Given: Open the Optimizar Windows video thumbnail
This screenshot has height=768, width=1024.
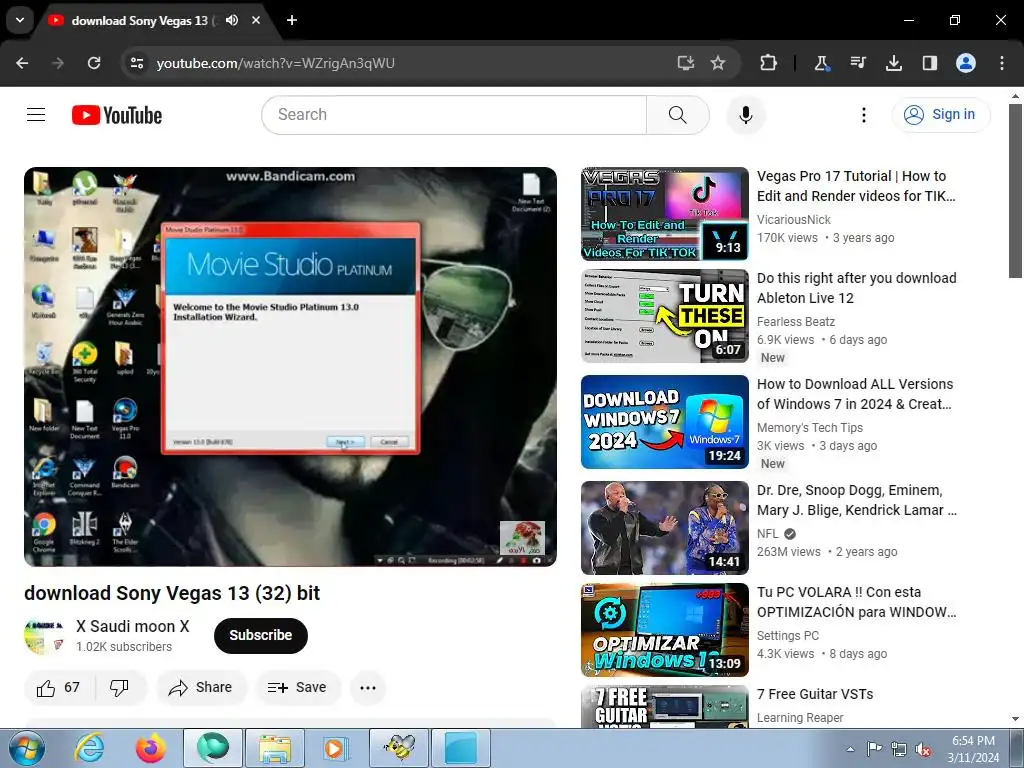Looking at the screenshot, I should pyautogui.click(x=665, y=630).
